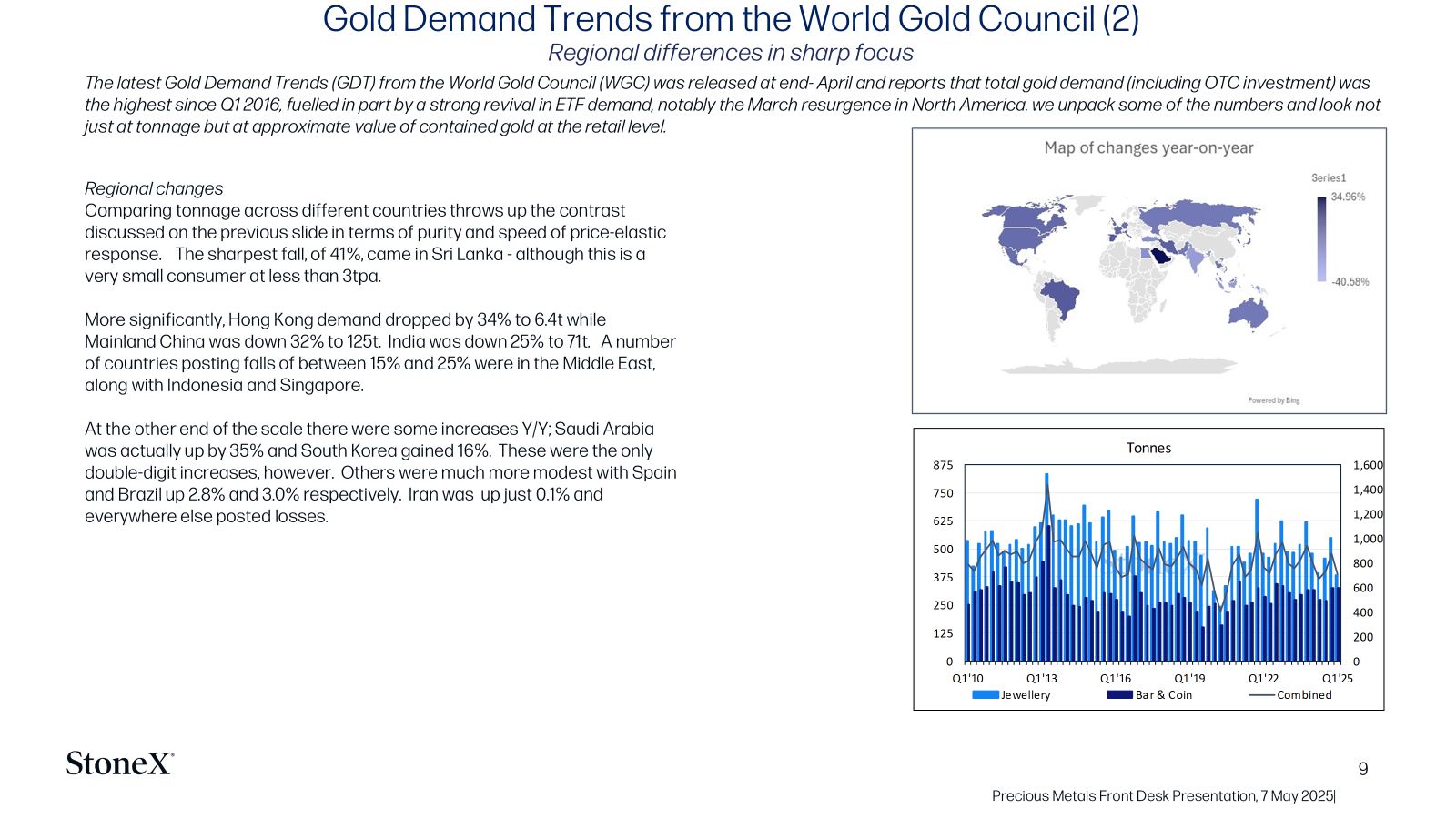Click the "Jewellery" legend label

1026,695
